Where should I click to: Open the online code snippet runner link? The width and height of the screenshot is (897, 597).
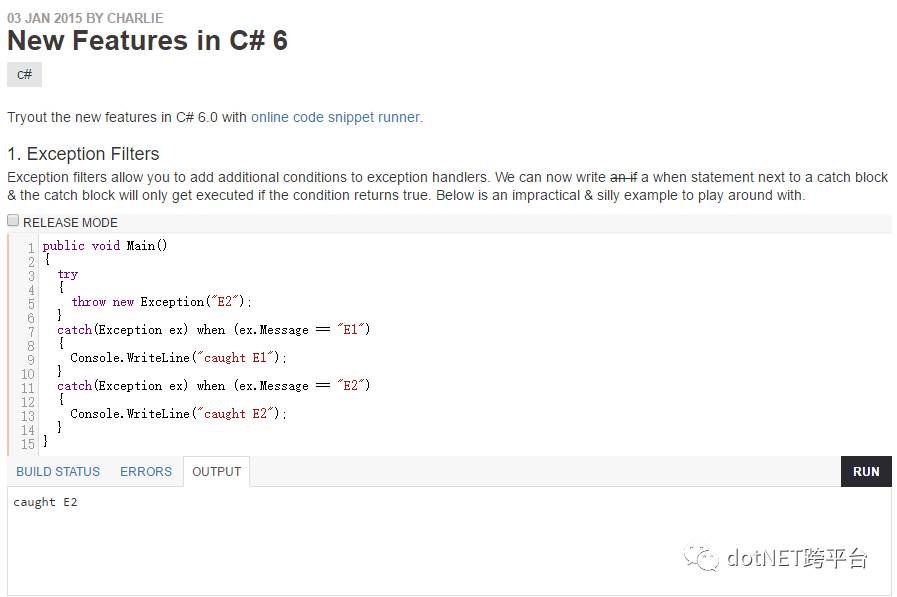[337, 117]
